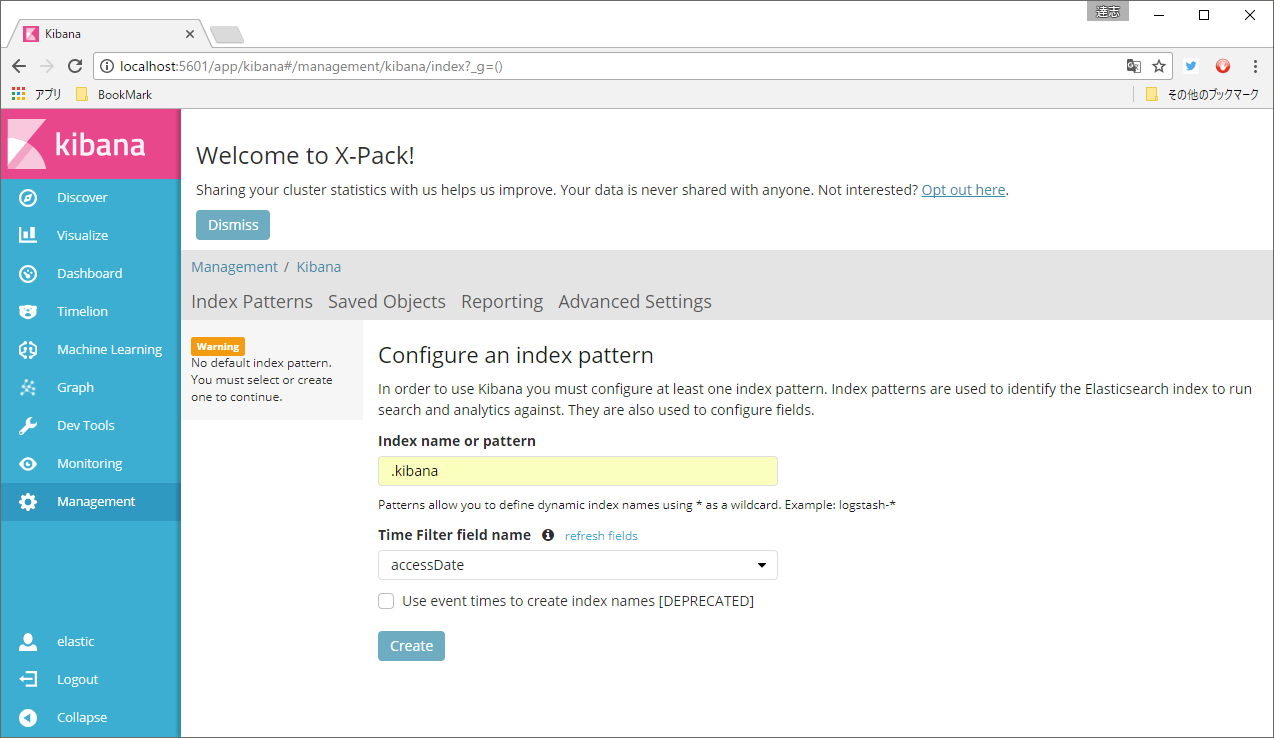1274x738 pixels.
Task: Switch to Index Patterns tab
Action: [x=252, y=301]
